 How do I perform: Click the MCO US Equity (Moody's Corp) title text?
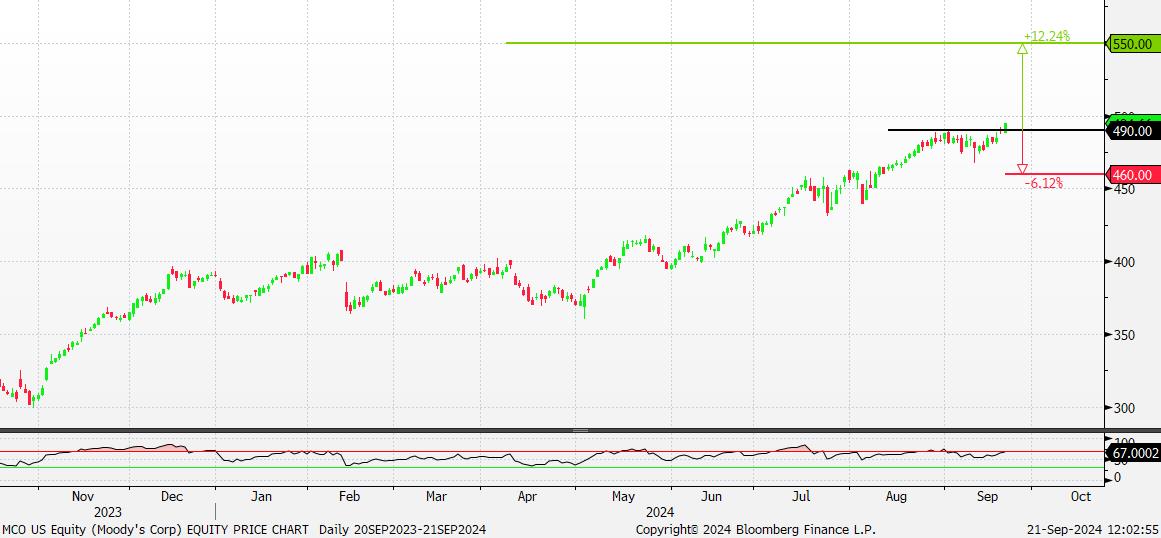(x=90, y=530)
